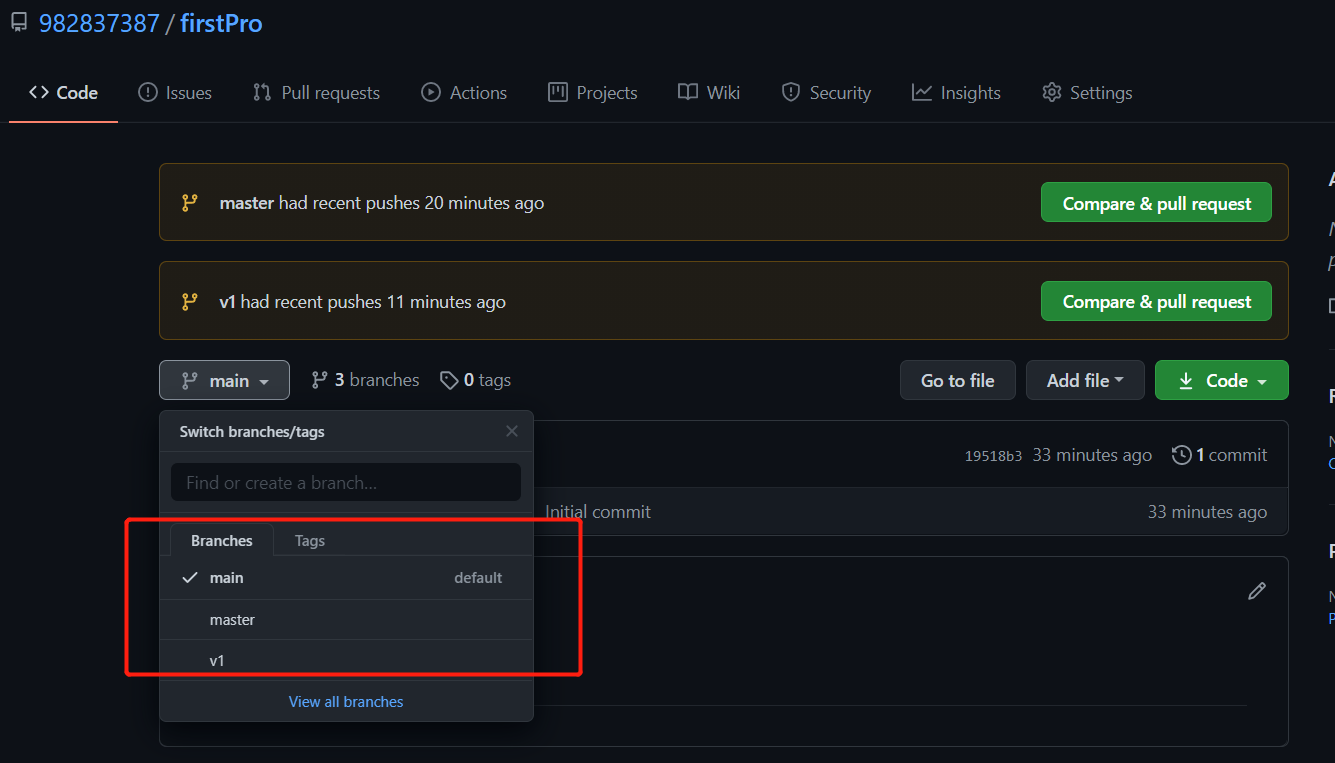Click the Security shield icon

point(791,93)
